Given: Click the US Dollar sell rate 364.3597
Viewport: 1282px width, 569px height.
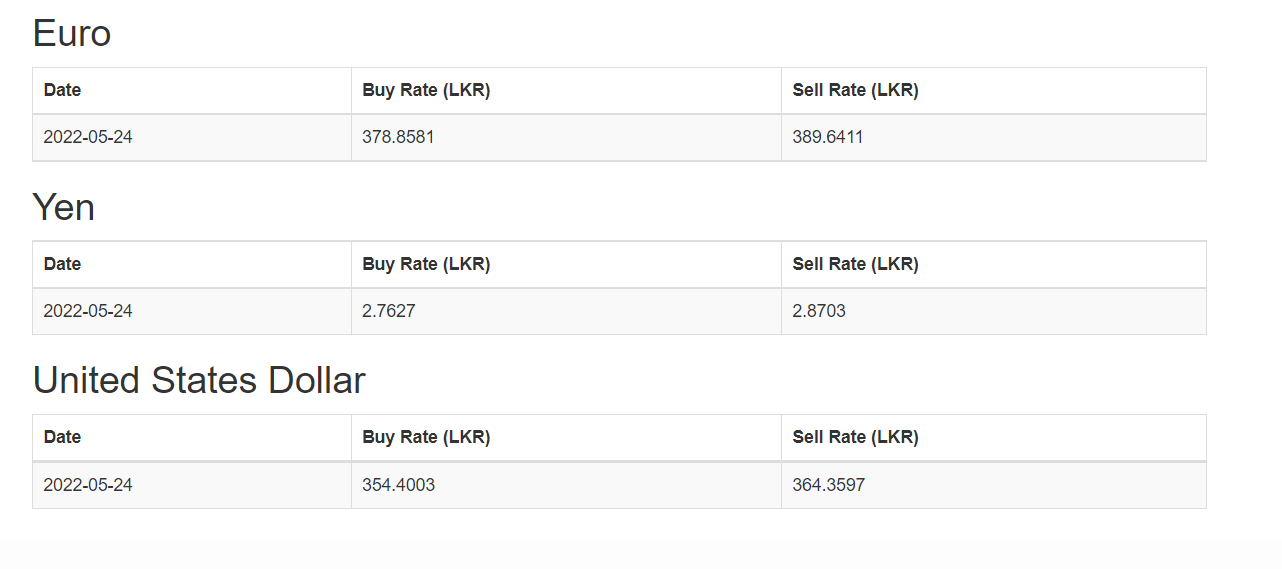Looking at the screenshot, I should (829, 485).
